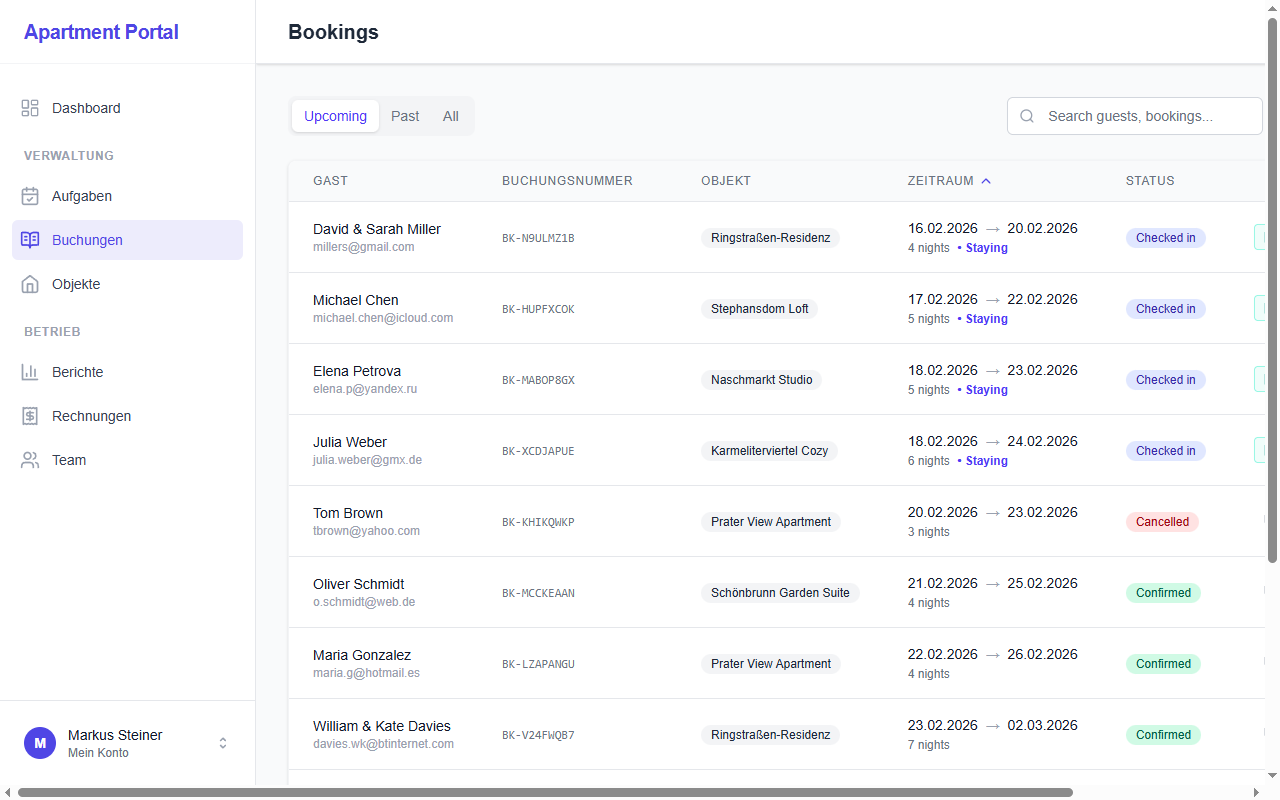Screen dimensions: 1280x800
Task: Click Markus Steiner's avatar circle
Action: (x=40, y=743)
